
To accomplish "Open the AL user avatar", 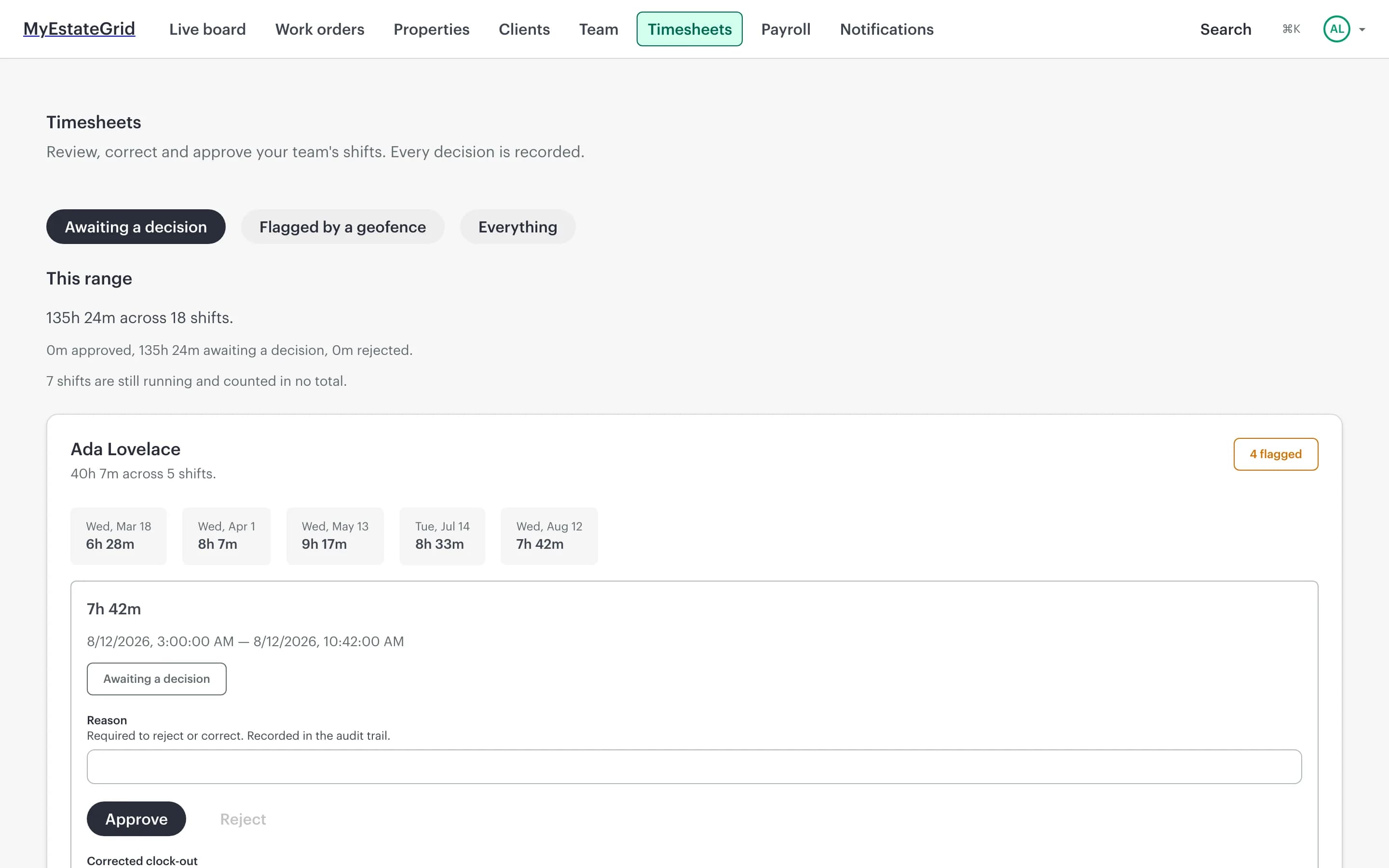I will click(x=1336, y=29).
